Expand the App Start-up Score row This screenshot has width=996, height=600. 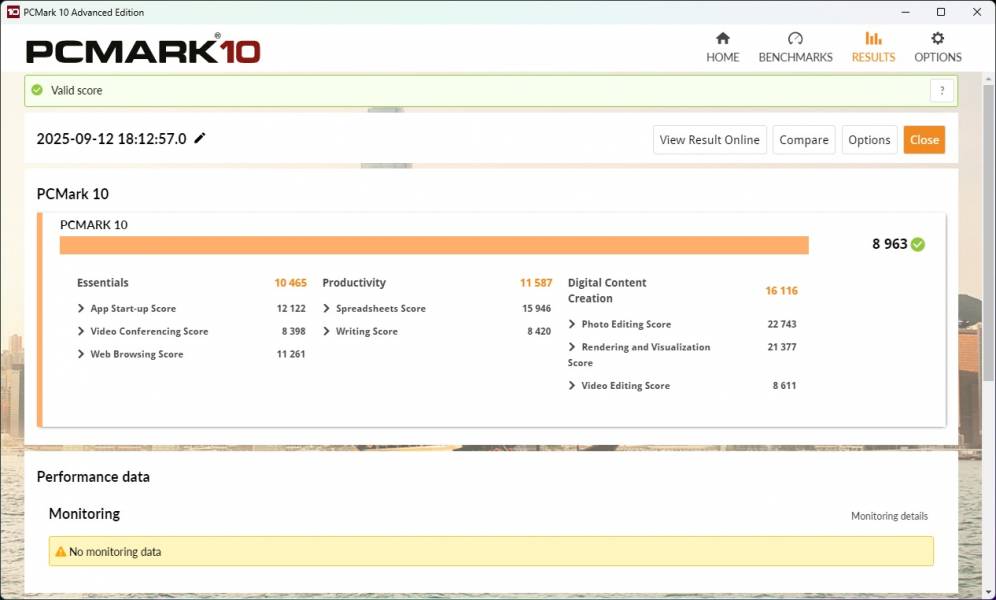pyautogui.click(x=81, y=308)
